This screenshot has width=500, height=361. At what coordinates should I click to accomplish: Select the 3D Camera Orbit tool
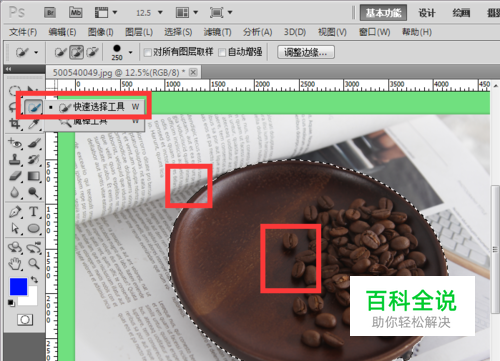pos(34,248)
